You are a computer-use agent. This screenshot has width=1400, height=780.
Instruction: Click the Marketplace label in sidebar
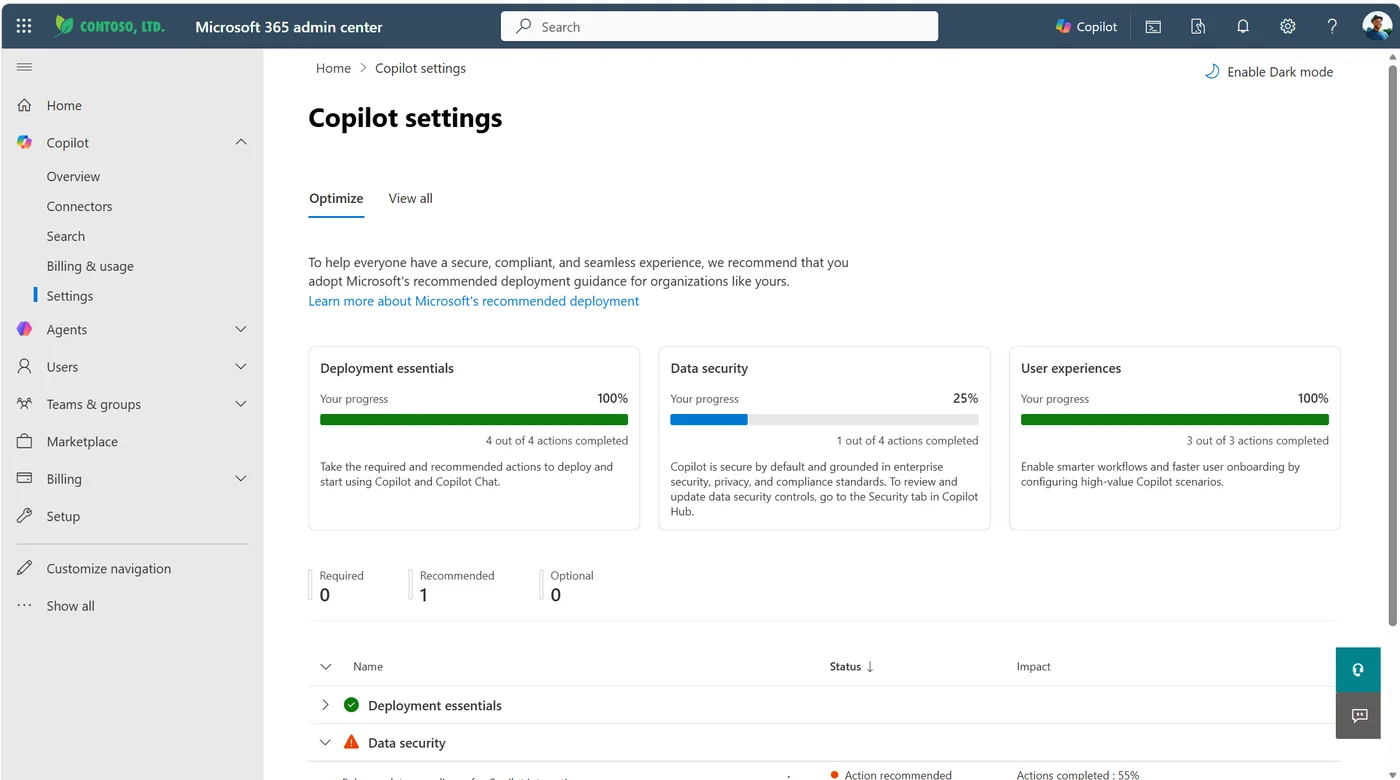point(82,441)
